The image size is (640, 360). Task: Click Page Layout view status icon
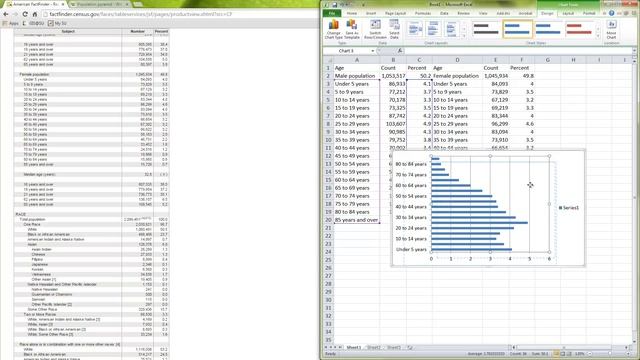pyautogui.click(x=562, y=353)
